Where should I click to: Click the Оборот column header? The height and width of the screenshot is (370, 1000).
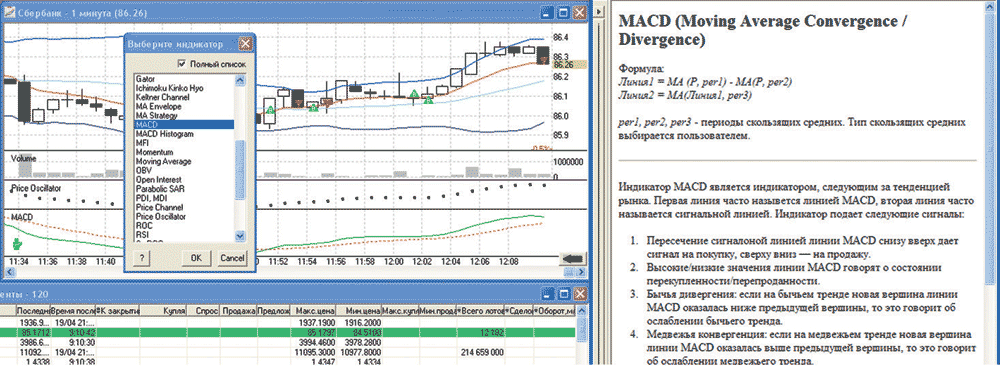(x=555, y=312)
